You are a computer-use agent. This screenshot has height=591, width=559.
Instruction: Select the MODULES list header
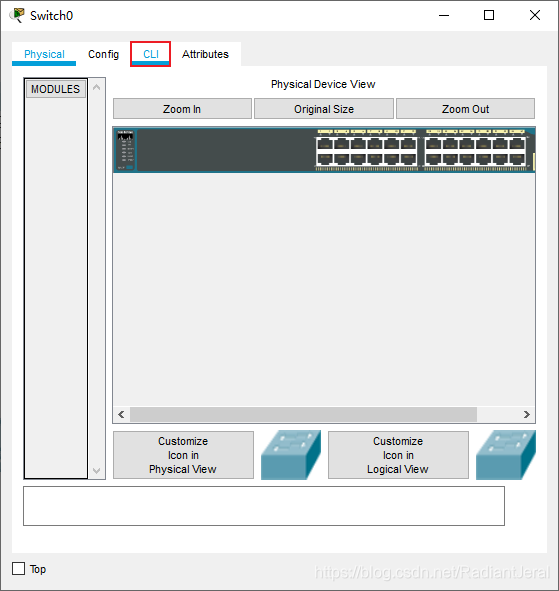click(x=56, y=89)
